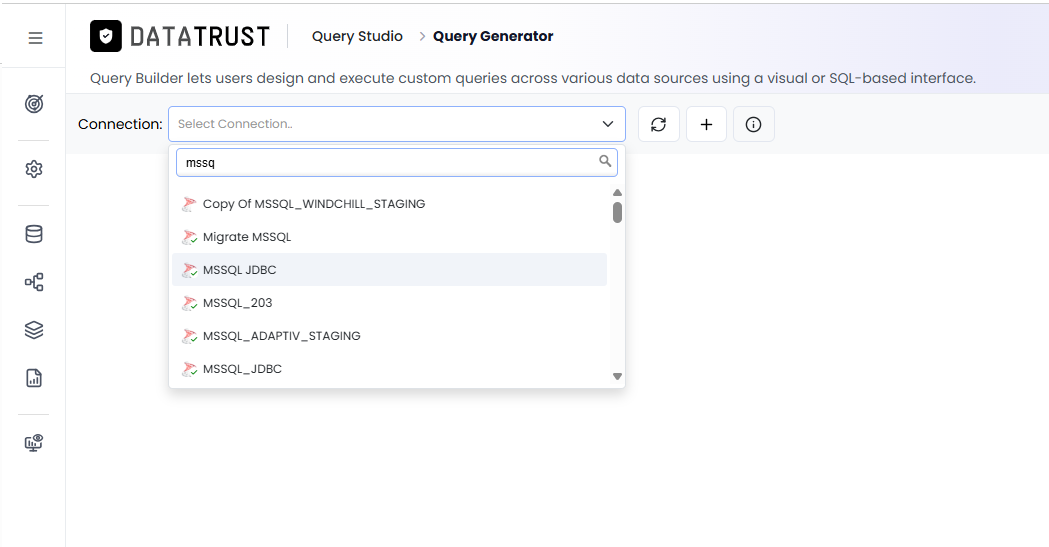Go to Query Studio breadcrumb

[x=357, y=36]
